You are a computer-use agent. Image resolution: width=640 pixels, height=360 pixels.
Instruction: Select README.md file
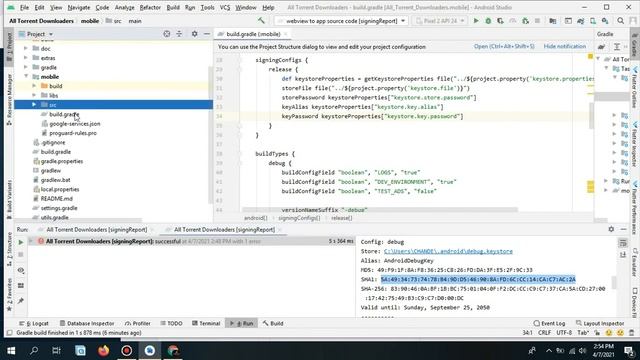point(56,199)
